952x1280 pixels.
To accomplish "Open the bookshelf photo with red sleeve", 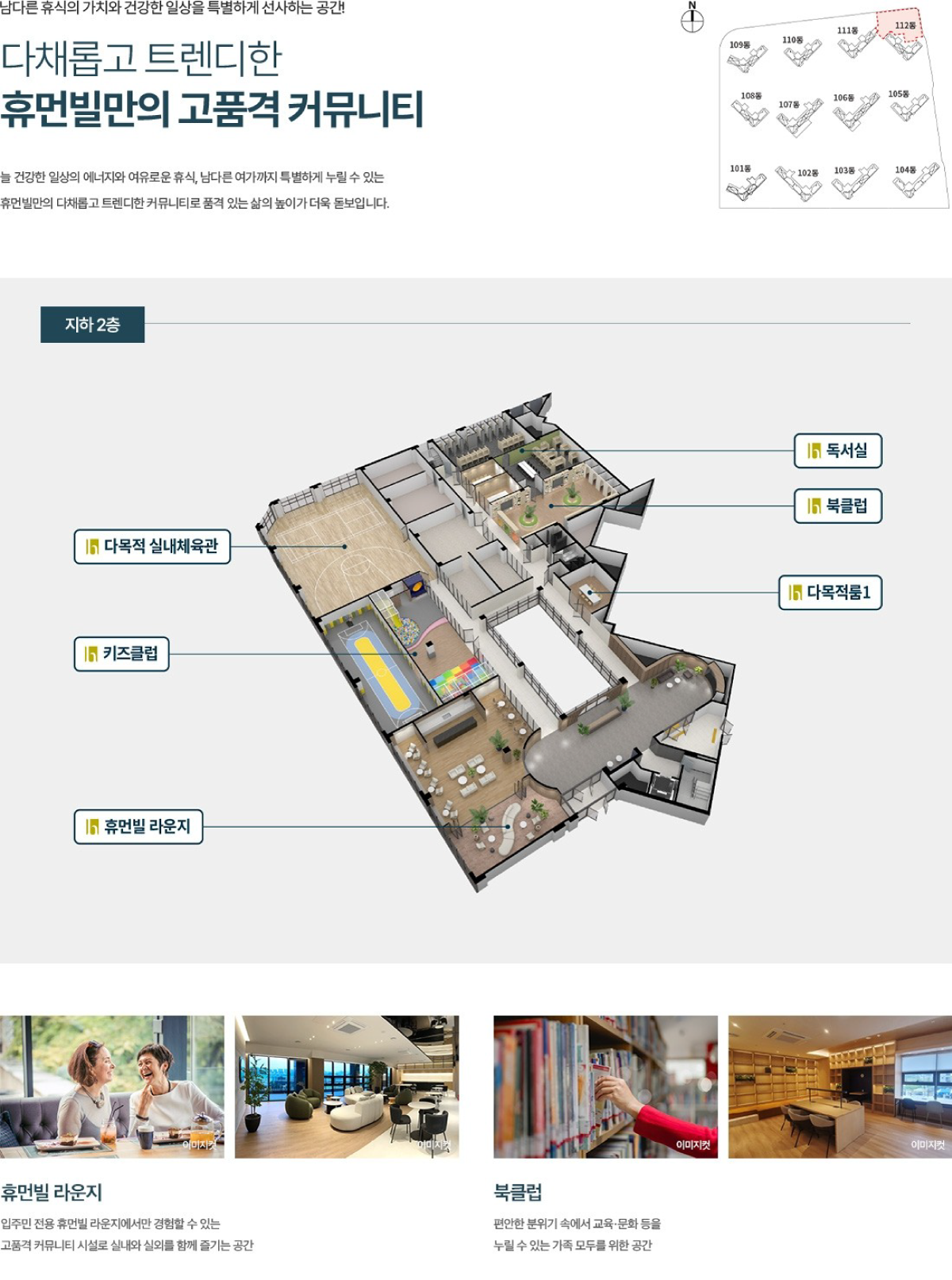I will [x=605, y=1086].
